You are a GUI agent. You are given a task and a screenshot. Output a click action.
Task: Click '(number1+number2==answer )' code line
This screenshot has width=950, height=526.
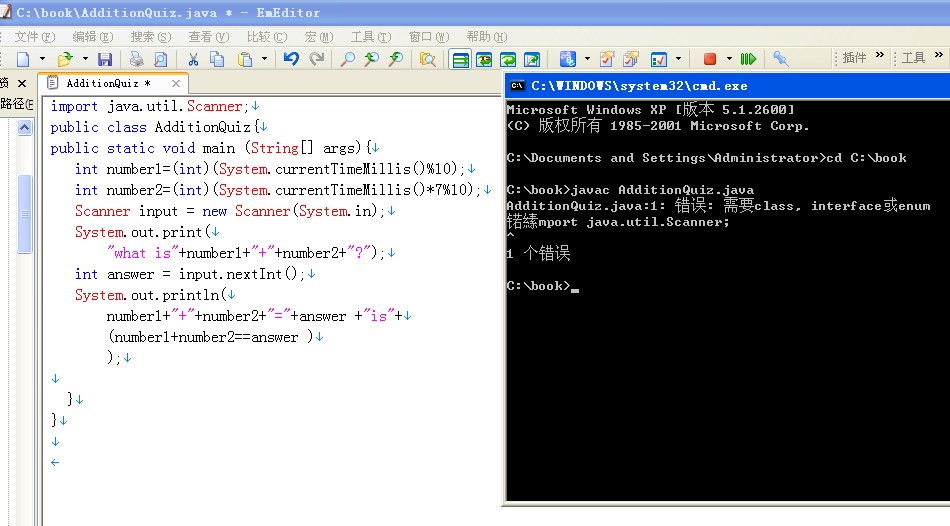click(x=210, y=337)
